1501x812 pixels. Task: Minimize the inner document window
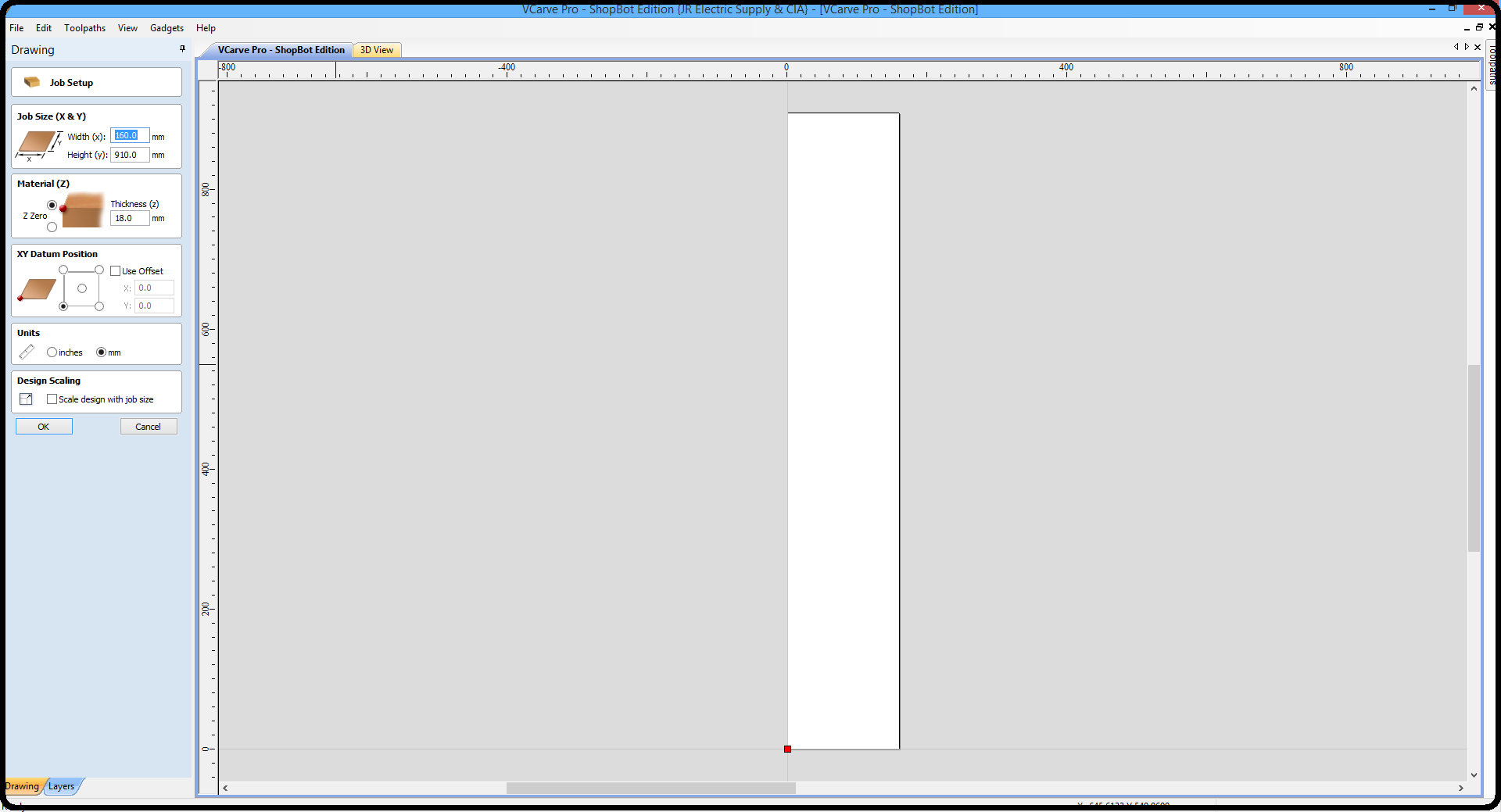(x=1467, y=28)
